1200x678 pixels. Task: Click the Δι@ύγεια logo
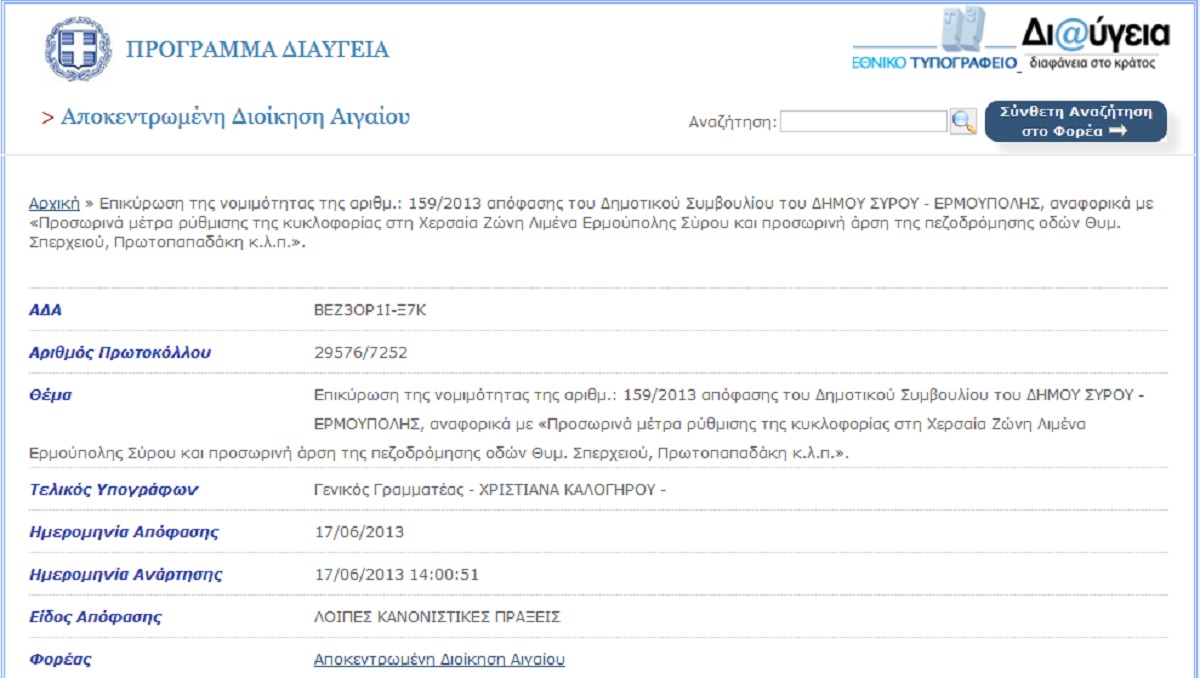pyautogui.click(x=1094, y=35)
